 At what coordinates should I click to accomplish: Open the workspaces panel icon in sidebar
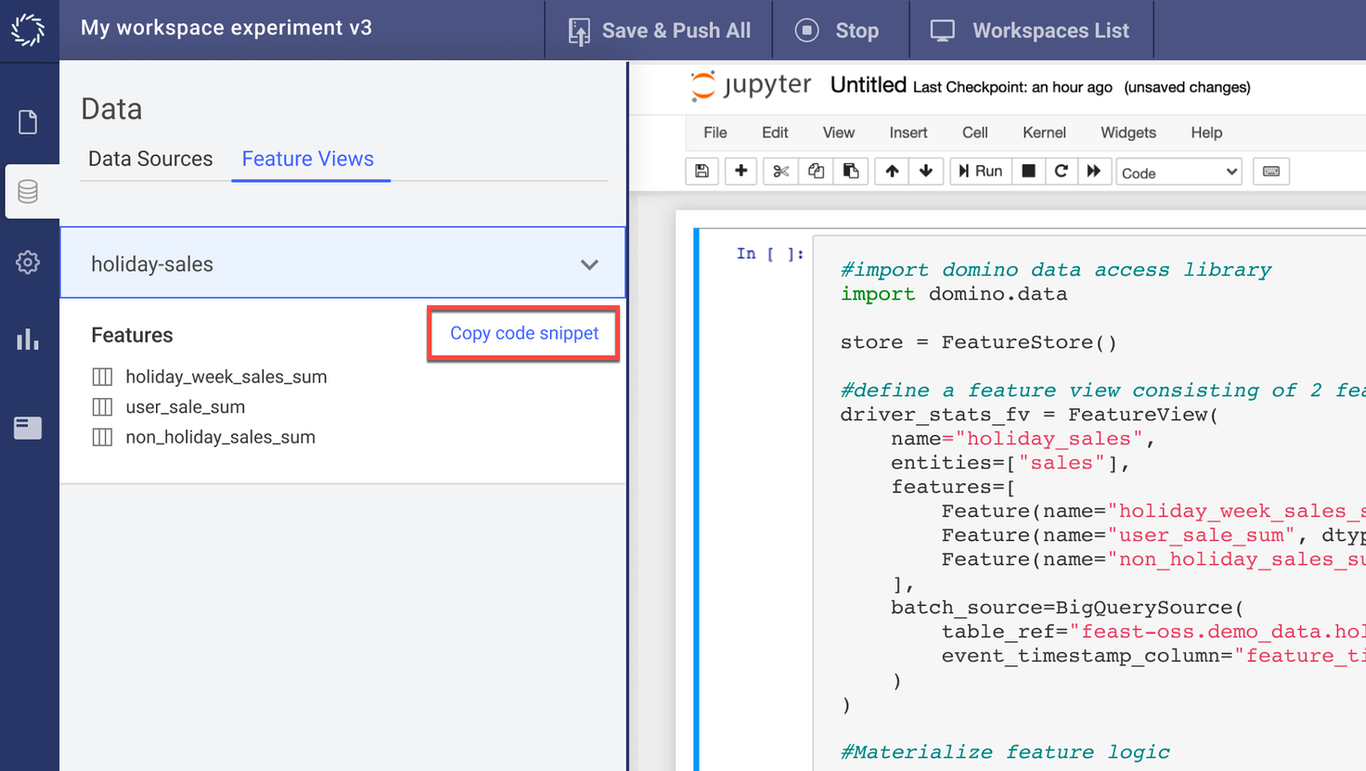[x=29, y=427]
